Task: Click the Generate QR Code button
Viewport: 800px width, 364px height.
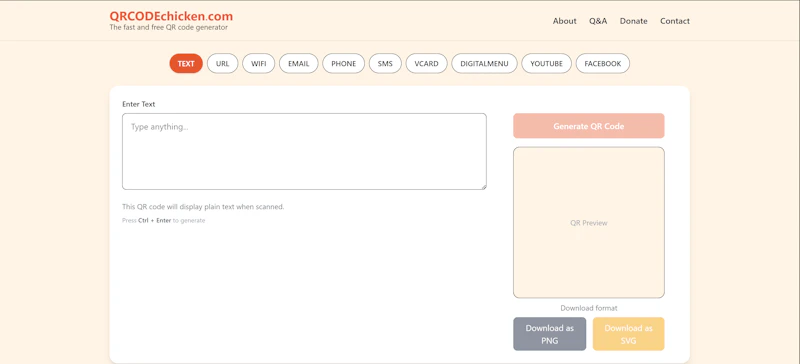Action: (589, 126)
